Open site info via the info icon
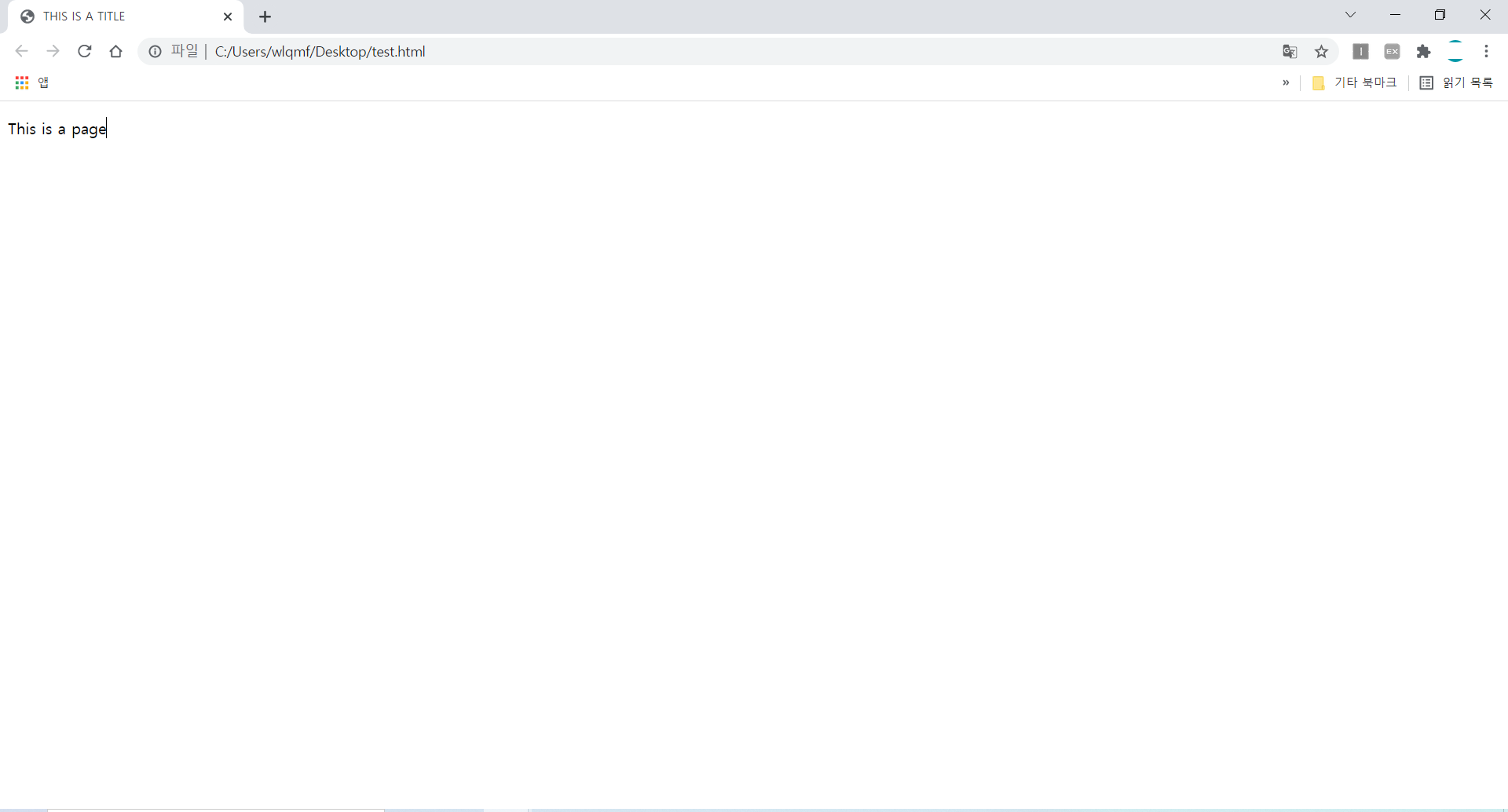Image resolution: width=1508 pixels, height=812 pixels. click(x=154, y=51)
